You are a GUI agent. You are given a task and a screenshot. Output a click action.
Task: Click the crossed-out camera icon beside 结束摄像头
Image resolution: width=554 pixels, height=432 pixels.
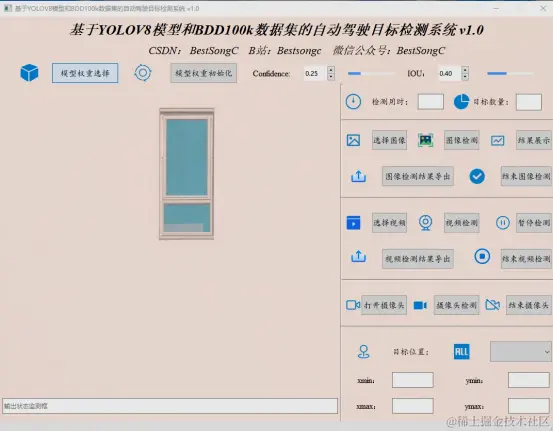click(x=493, y=305)
